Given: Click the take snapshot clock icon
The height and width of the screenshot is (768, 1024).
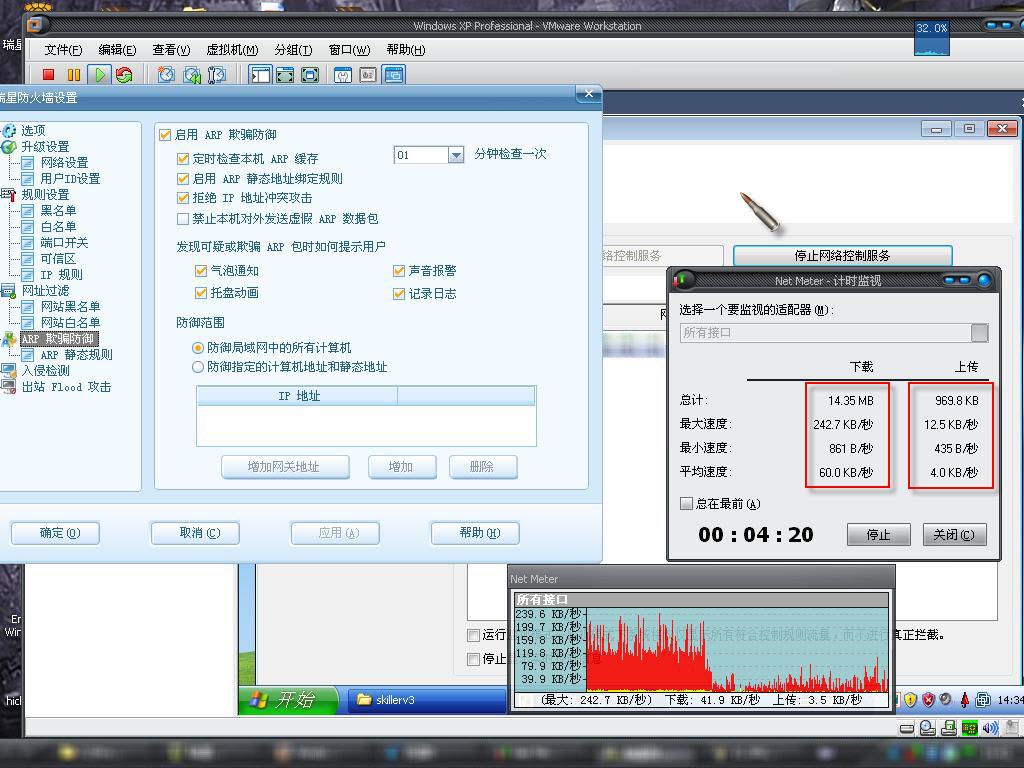Looking at the screenshot, I should (166, 74).
